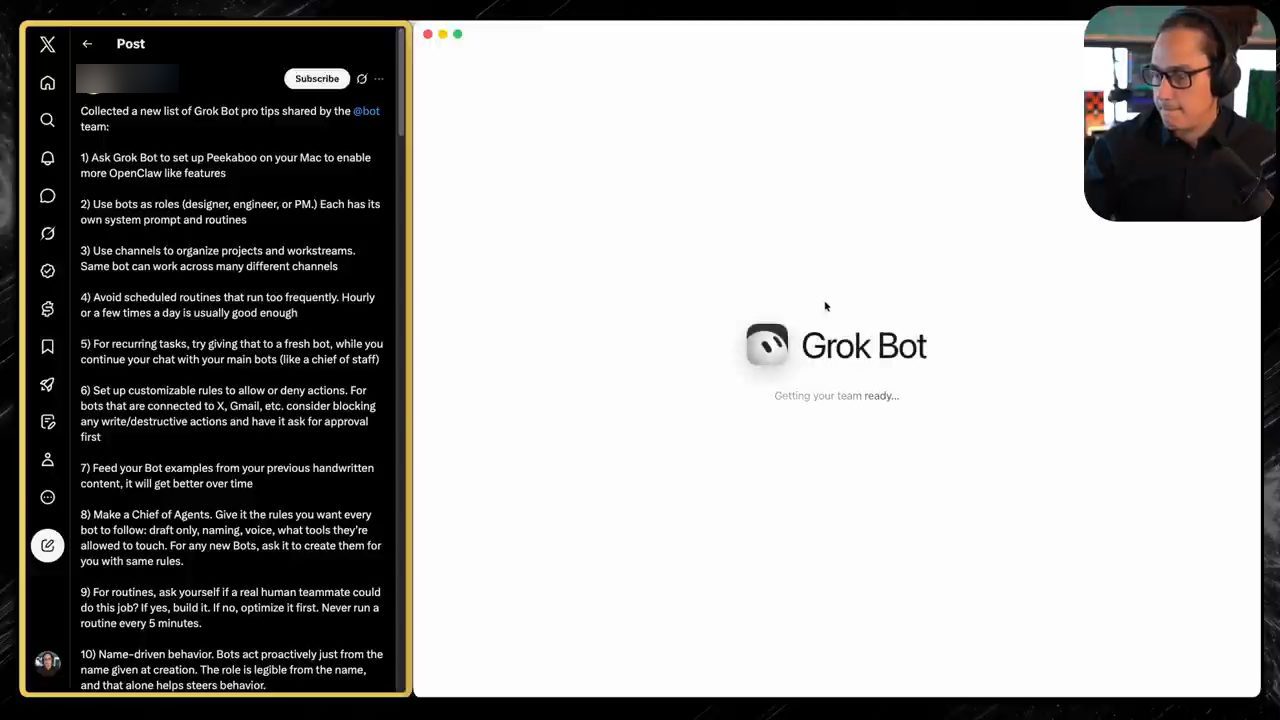Image resolution: width=1280 pixels, height=720 pixels.
Task: Click tip "5) For recurring tasks"
Action: 232,351
